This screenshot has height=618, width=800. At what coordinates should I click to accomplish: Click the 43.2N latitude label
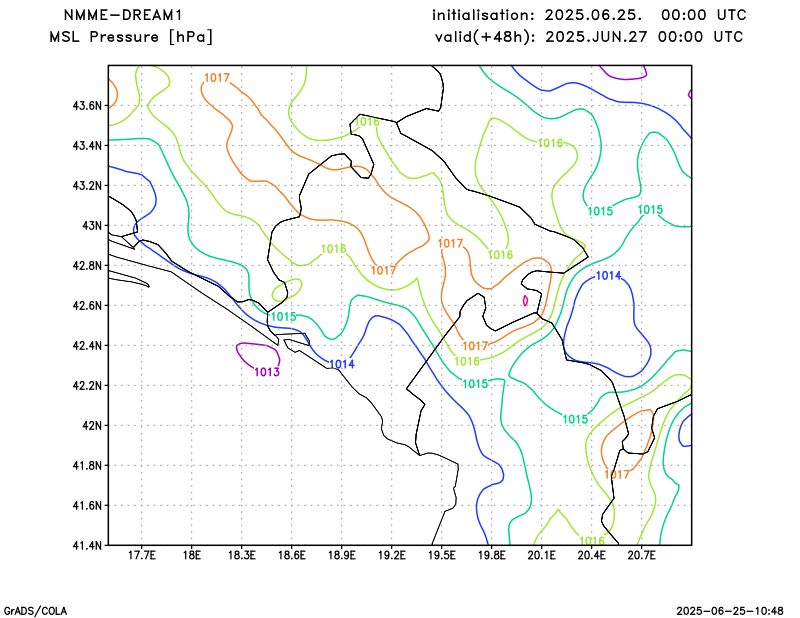tap(87, 185)
